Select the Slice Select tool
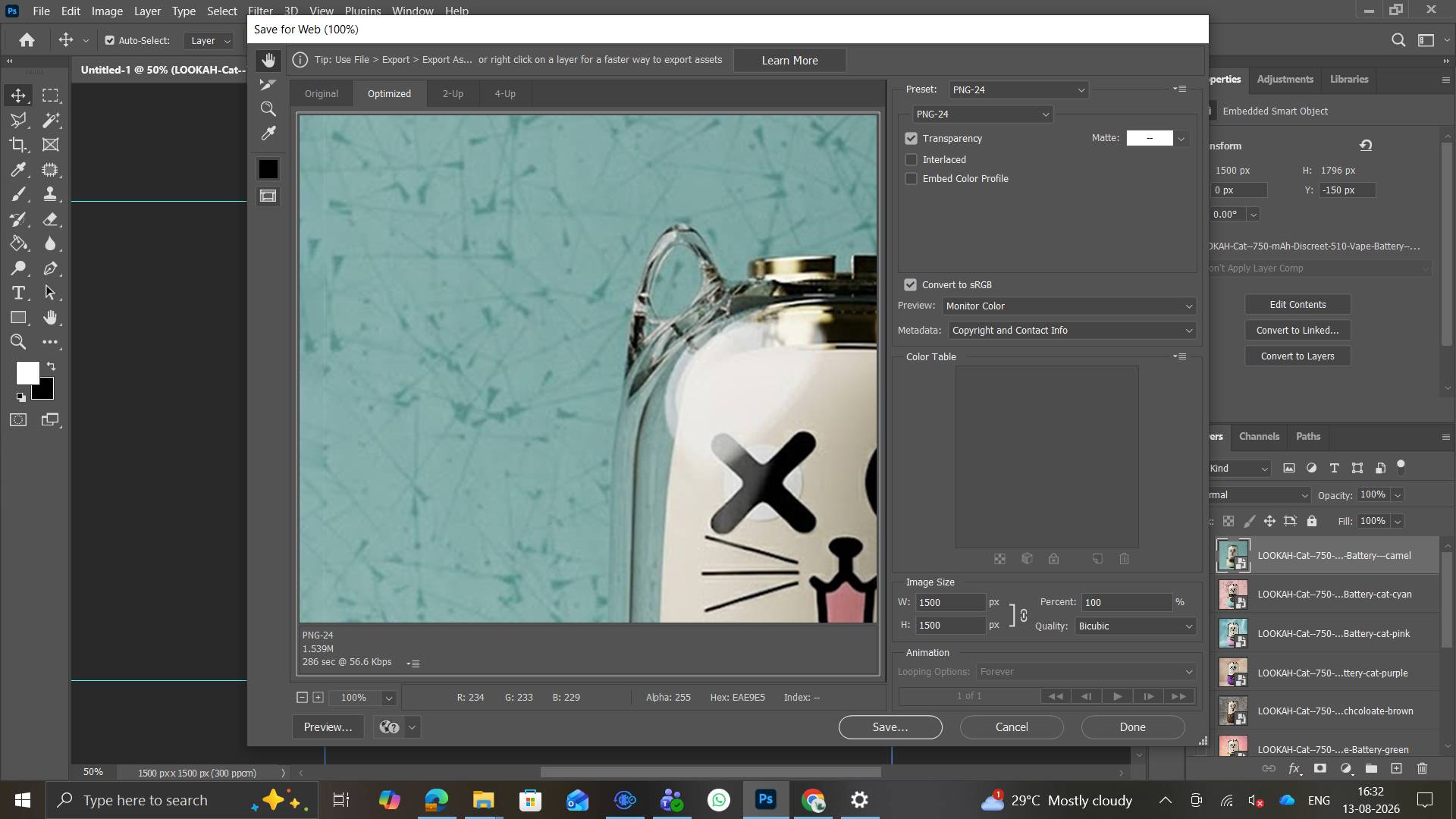 pyautogui.click(x=268, y=85)
